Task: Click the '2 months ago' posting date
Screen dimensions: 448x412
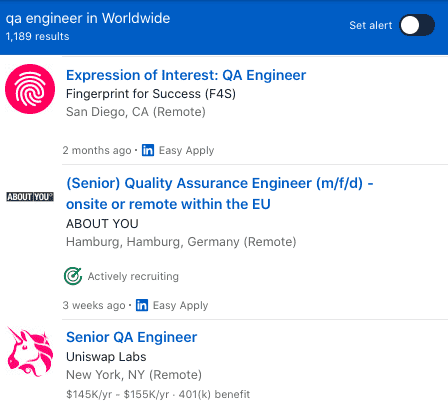Action: point(97,150)
